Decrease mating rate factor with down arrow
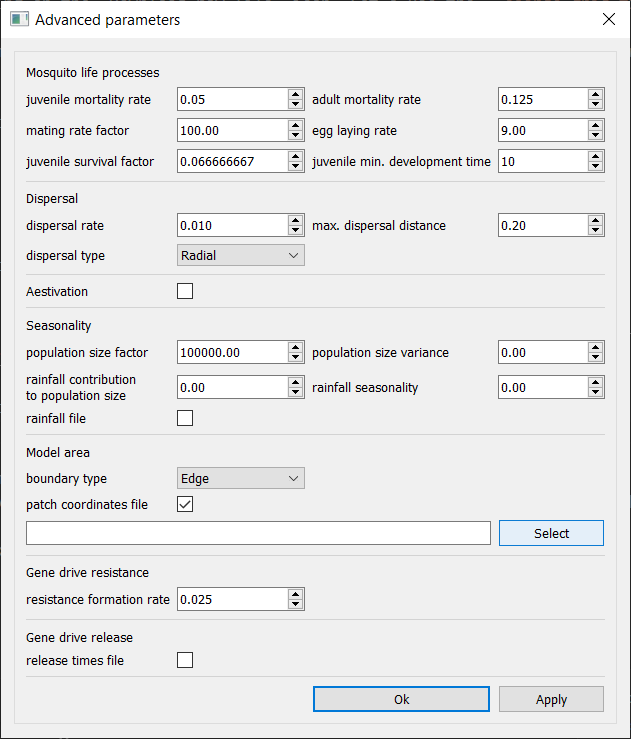This screenshot has height=739, width=631. click(295, 135)
